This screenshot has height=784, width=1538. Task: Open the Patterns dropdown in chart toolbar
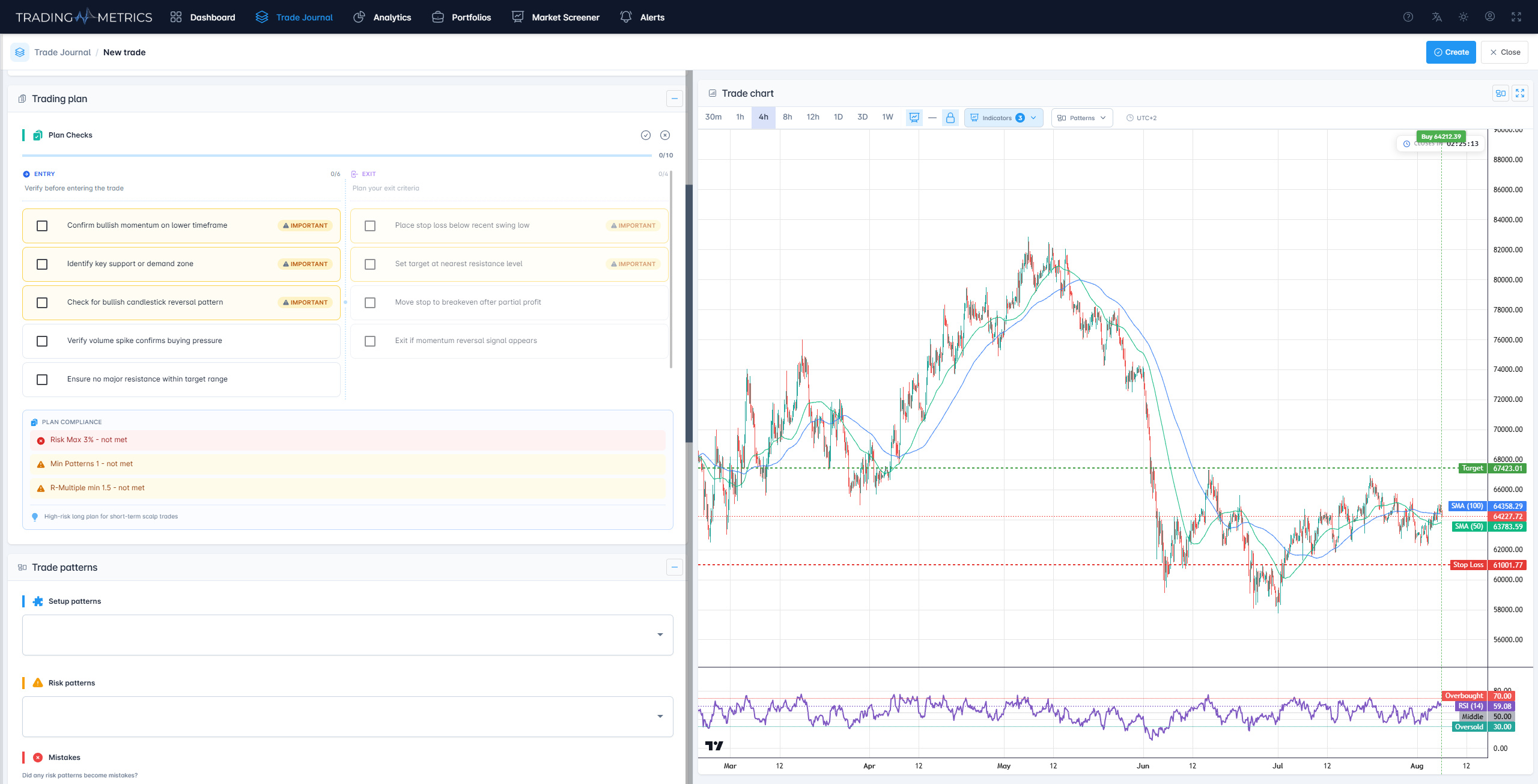[x=1081, y=118]
